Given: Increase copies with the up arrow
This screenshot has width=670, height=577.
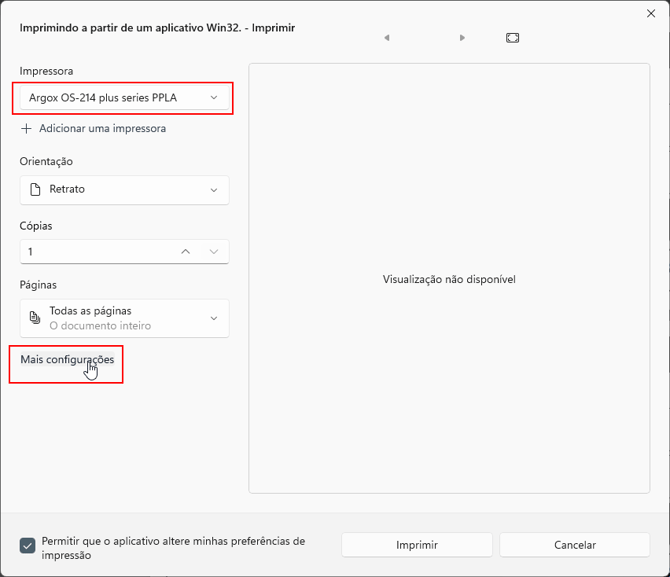Looking at the screenshot, I should [185, 252].
